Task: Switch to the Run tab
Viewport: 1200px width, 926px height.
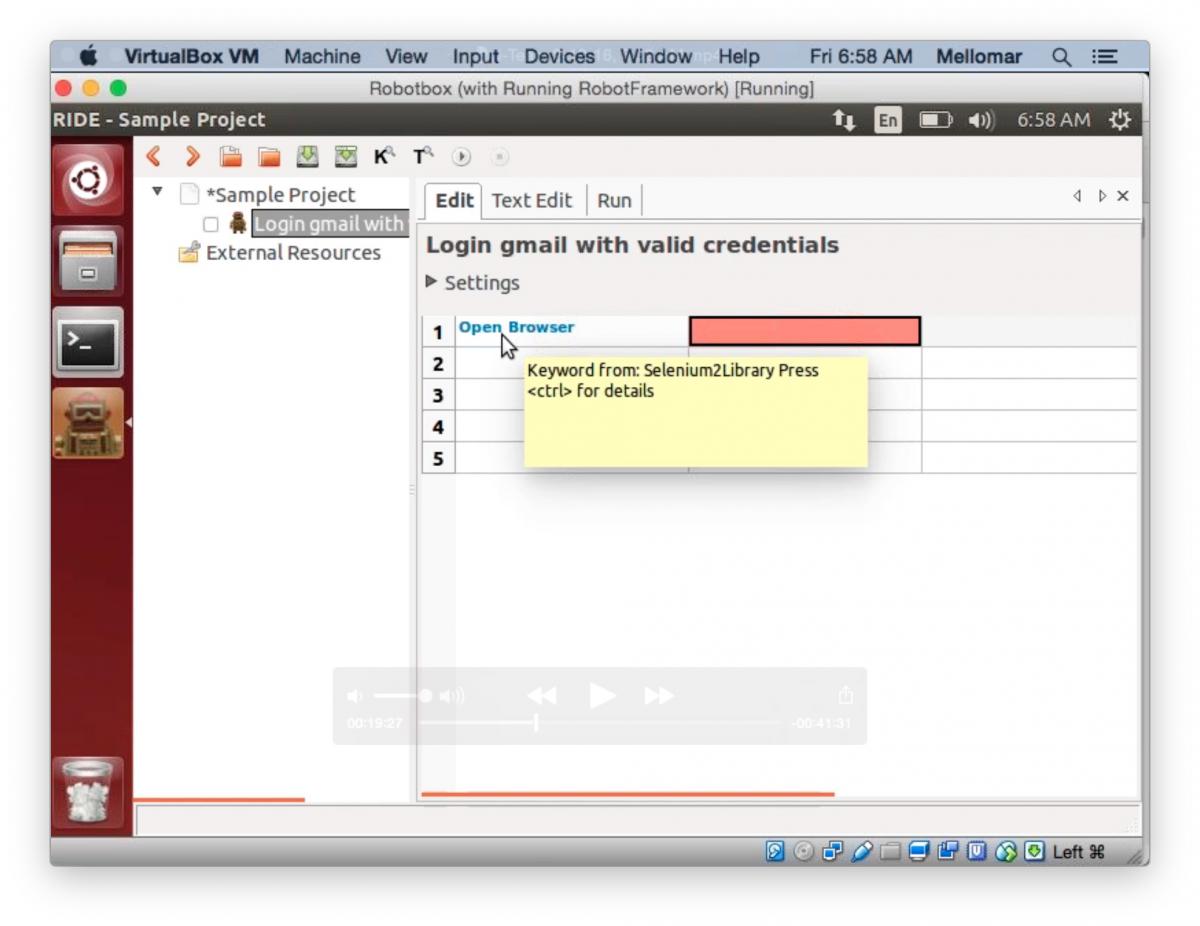Action: (x=614, y=200)
